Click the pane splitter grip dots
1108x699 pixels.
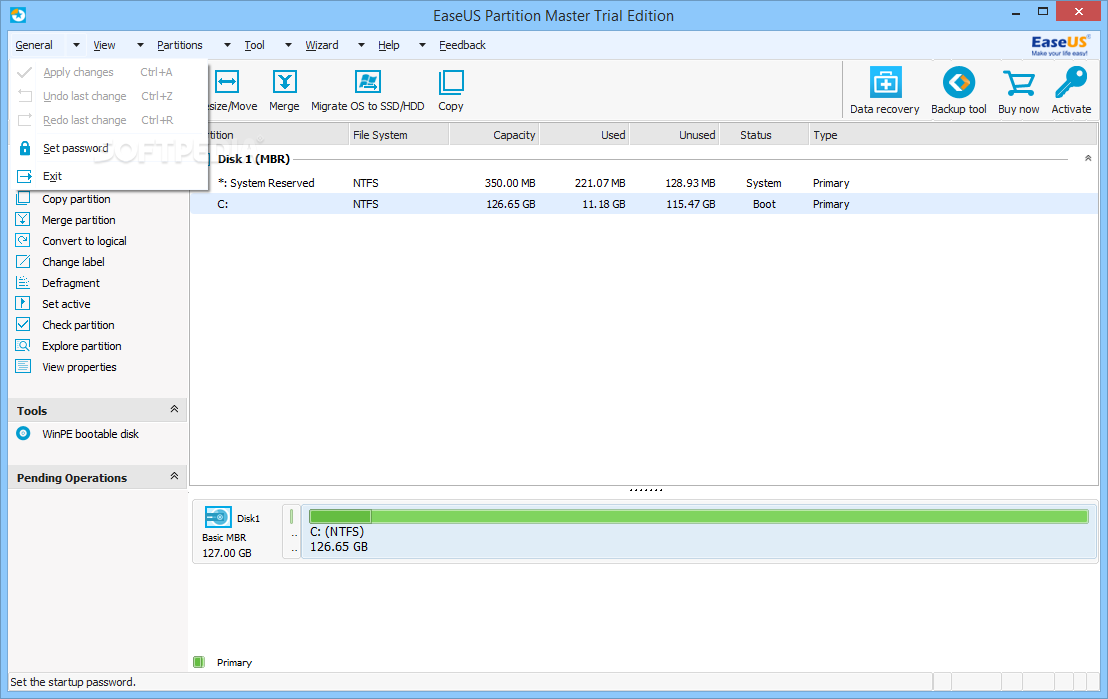pyautogui.click(x=646, y=489)
